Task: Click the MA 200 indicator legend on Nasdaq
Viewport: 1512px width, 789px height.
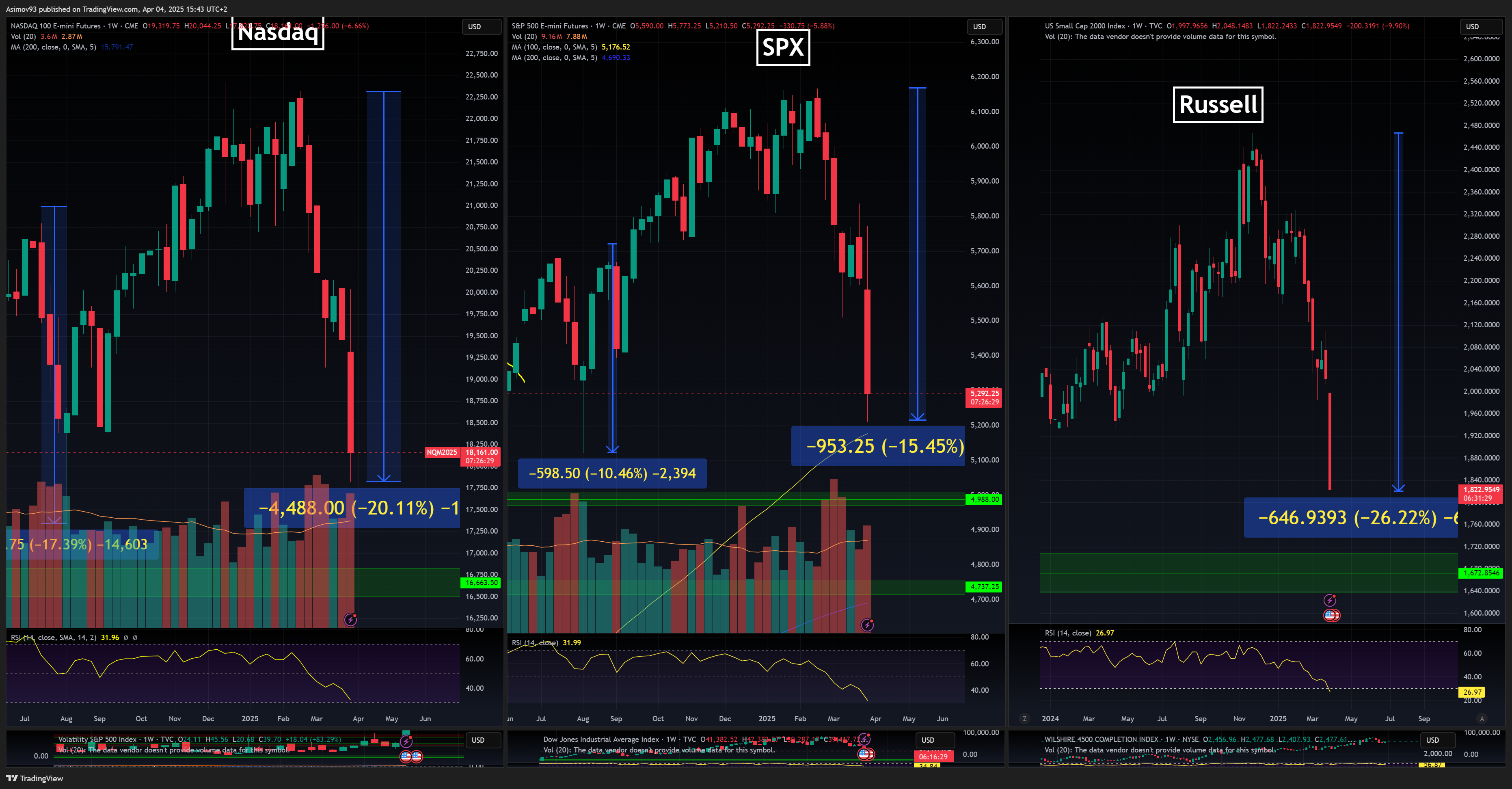Action: (53, 47)
